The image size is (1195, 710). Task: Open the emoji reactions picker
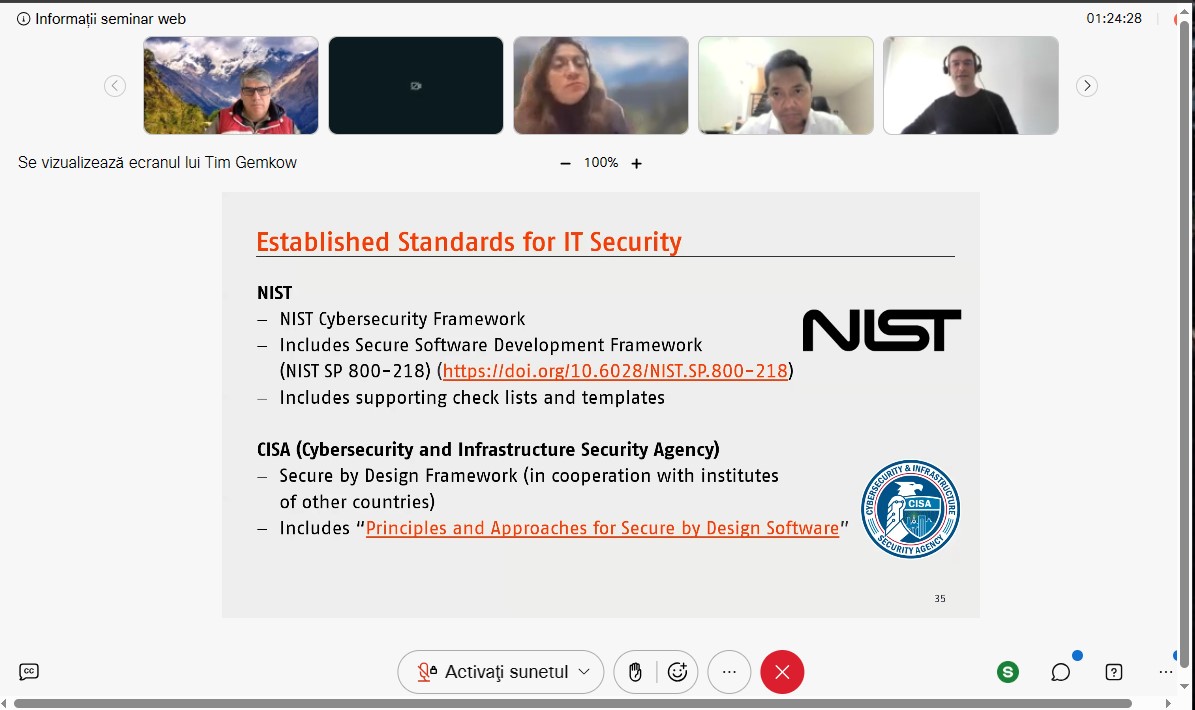pyautogui.click(x=677, y=672)
